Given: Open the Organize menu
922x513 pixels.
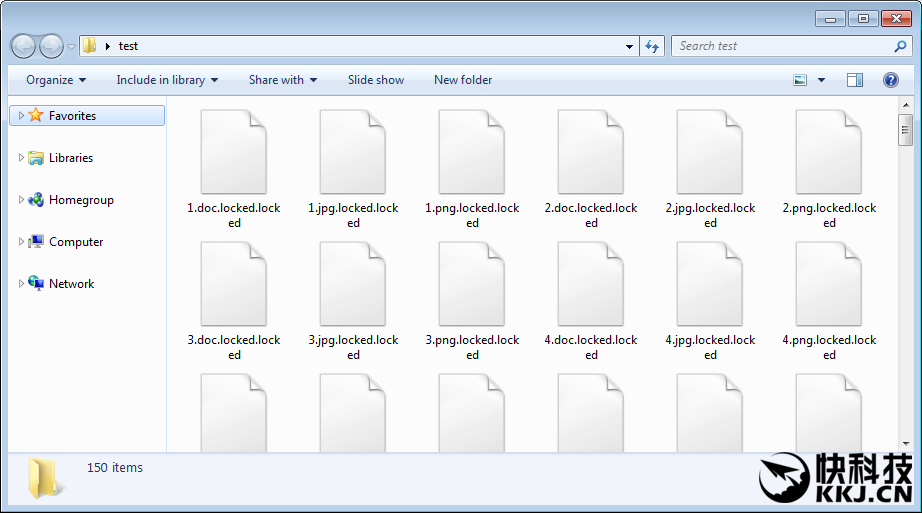Looking at the screenshot, I should tap(56, 80).
